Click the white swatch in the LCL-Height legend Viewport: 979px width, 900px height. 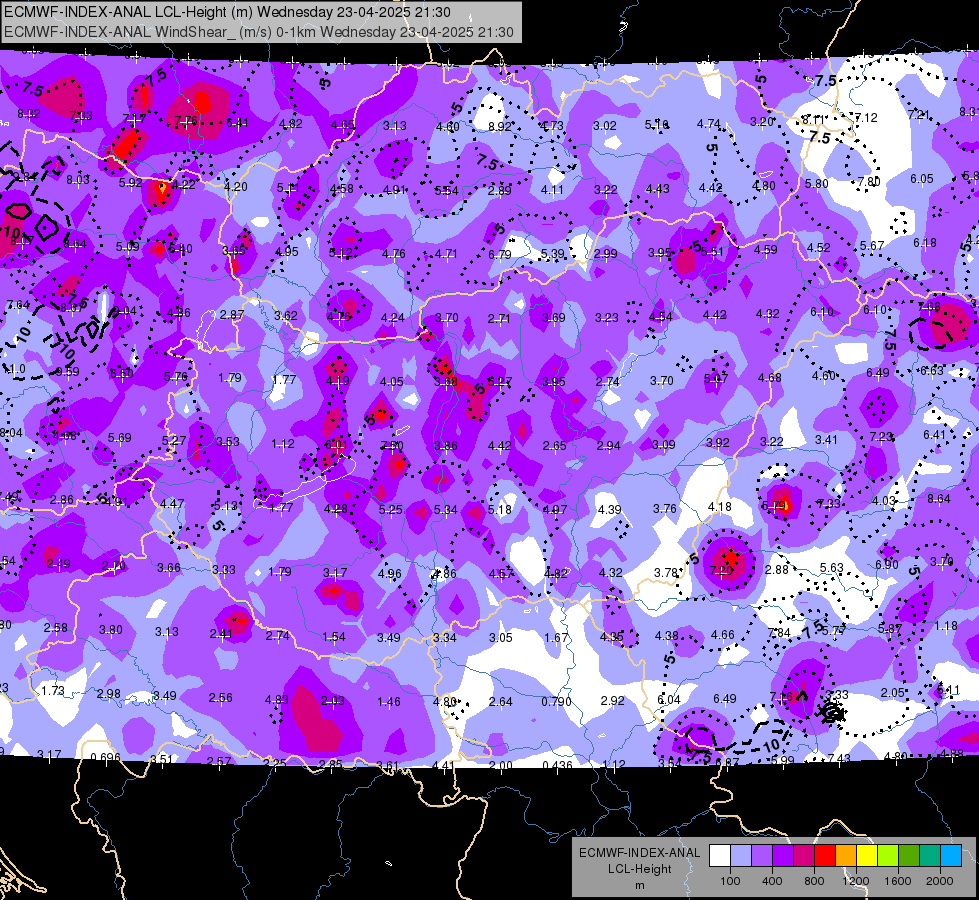(x=720, y=856)
